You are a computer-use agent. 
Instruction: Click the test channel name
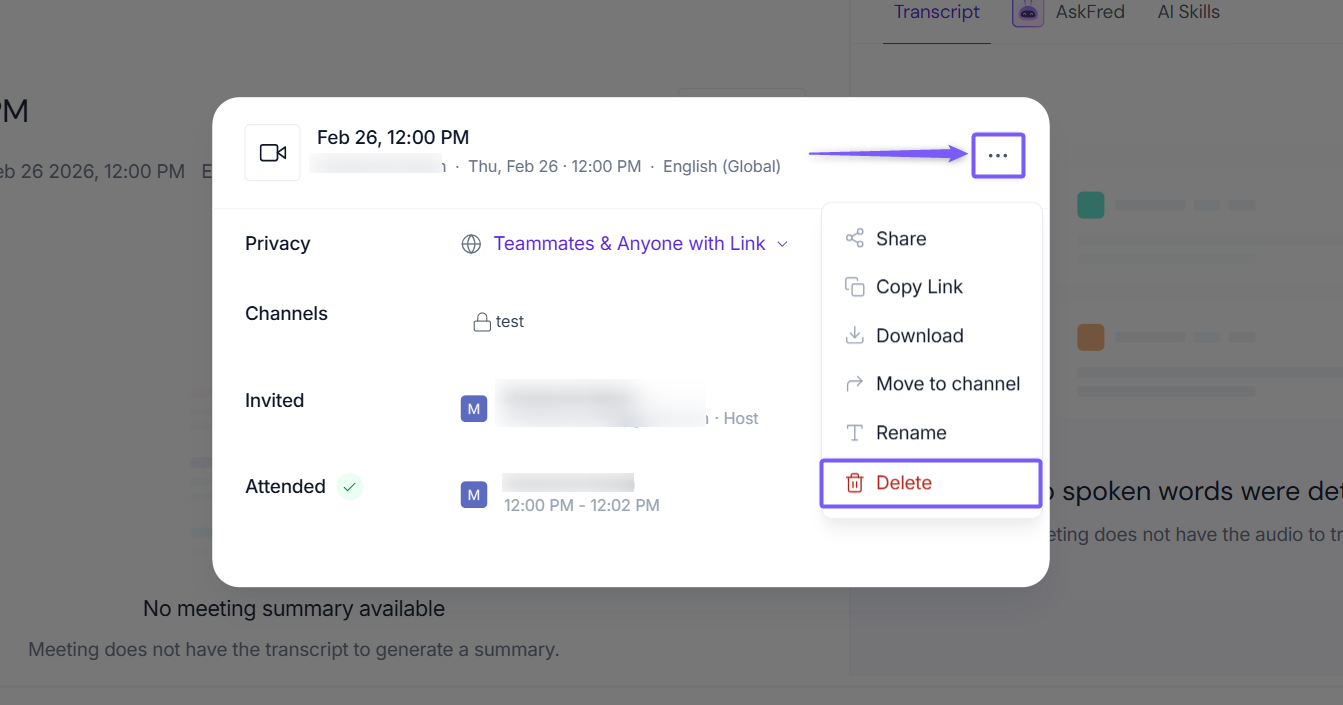[510, 322]
